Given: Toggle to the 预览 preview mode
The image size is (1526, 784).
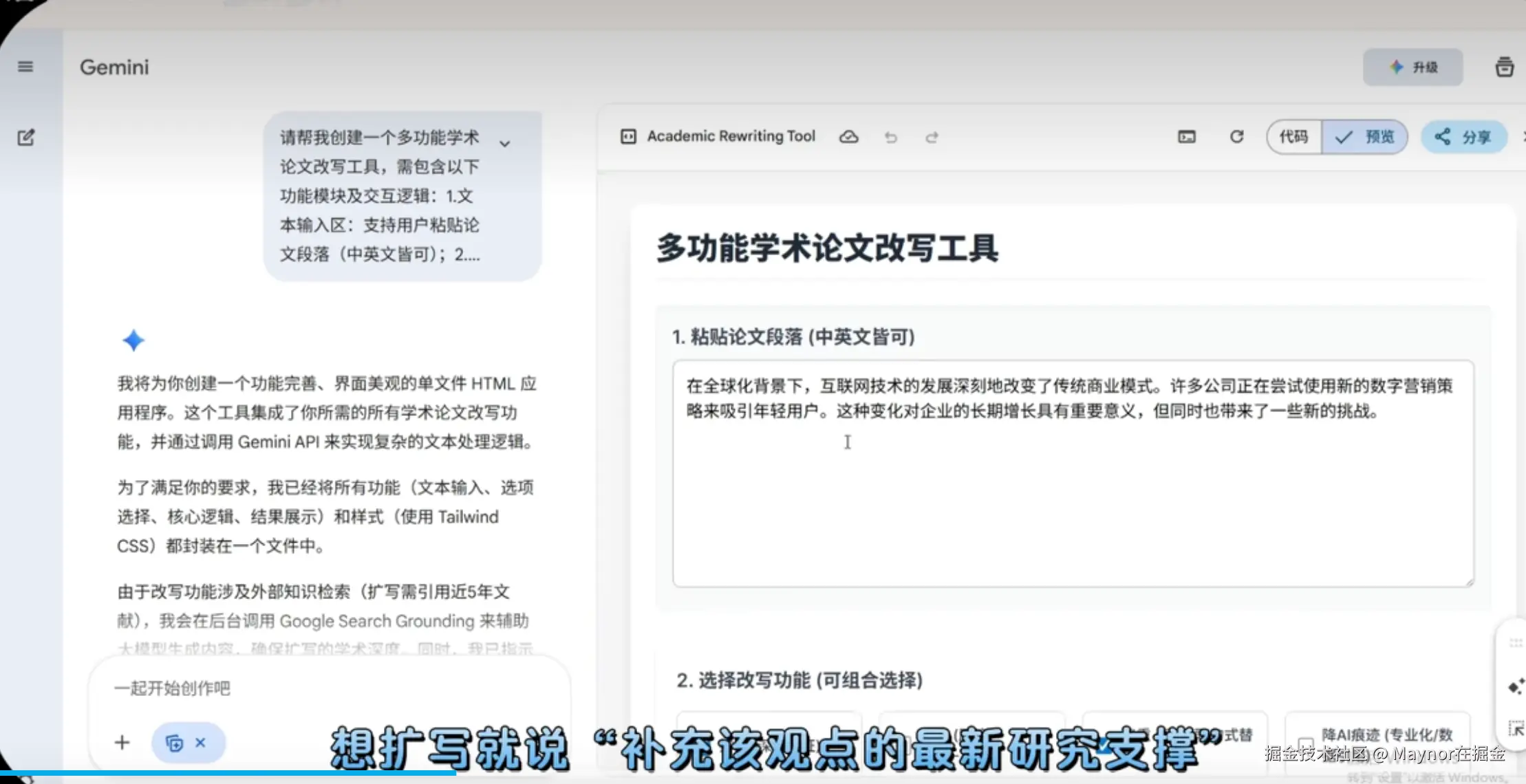Looking at the screenshot, I should pos(1364,137).
